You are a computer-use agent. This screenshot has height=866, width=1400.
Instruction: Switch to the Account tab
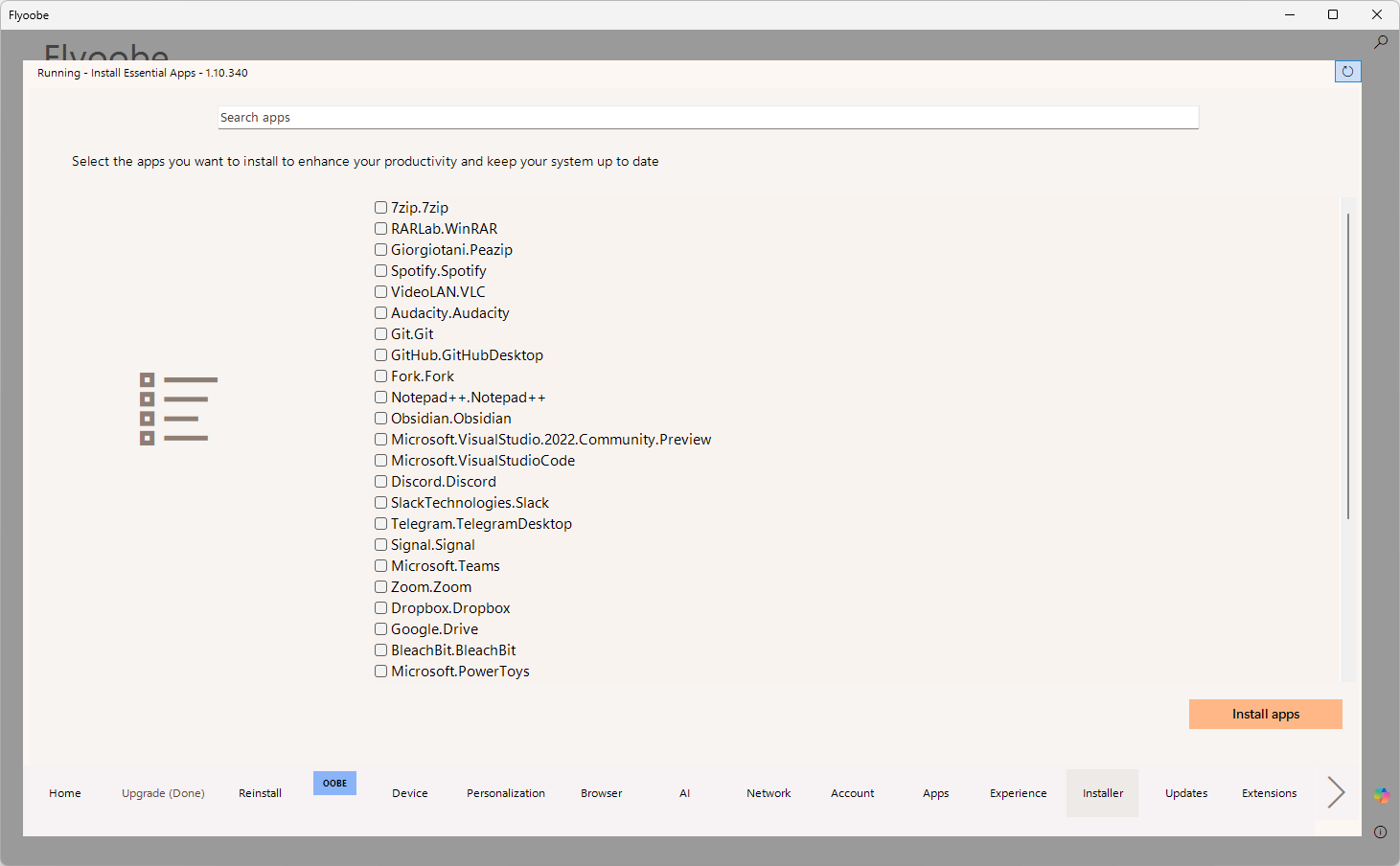[x=853, y=793]
